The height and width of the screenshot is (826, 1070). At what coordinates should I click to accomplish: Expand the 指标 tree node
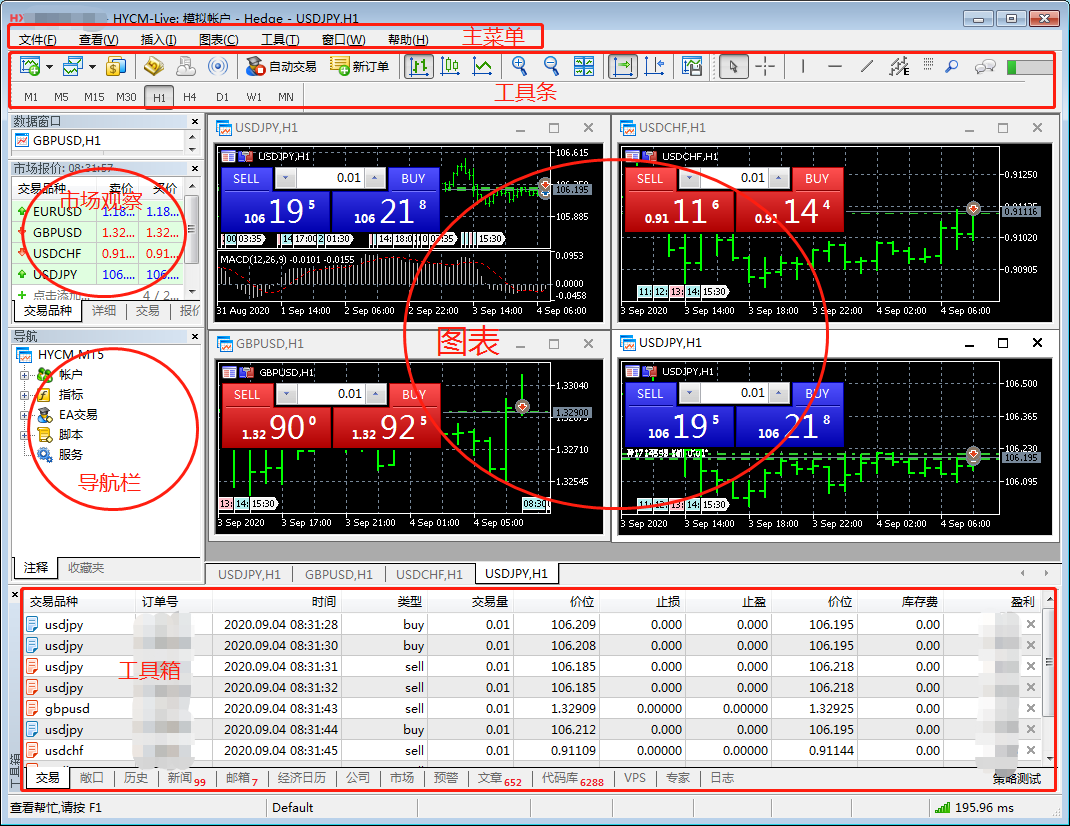[x=25, y=395]
